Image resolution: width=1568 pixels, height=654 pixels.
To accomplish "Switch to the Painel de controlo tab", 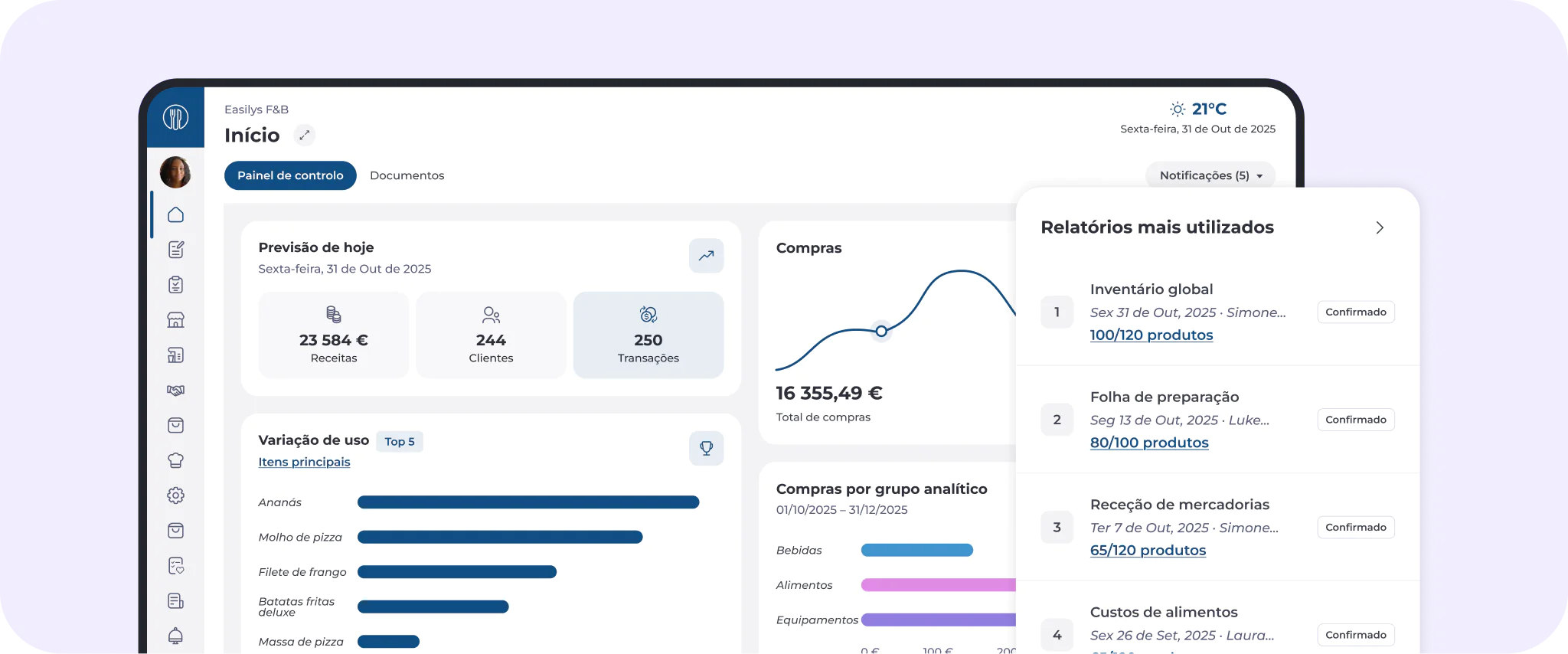I will pos(290,175).
